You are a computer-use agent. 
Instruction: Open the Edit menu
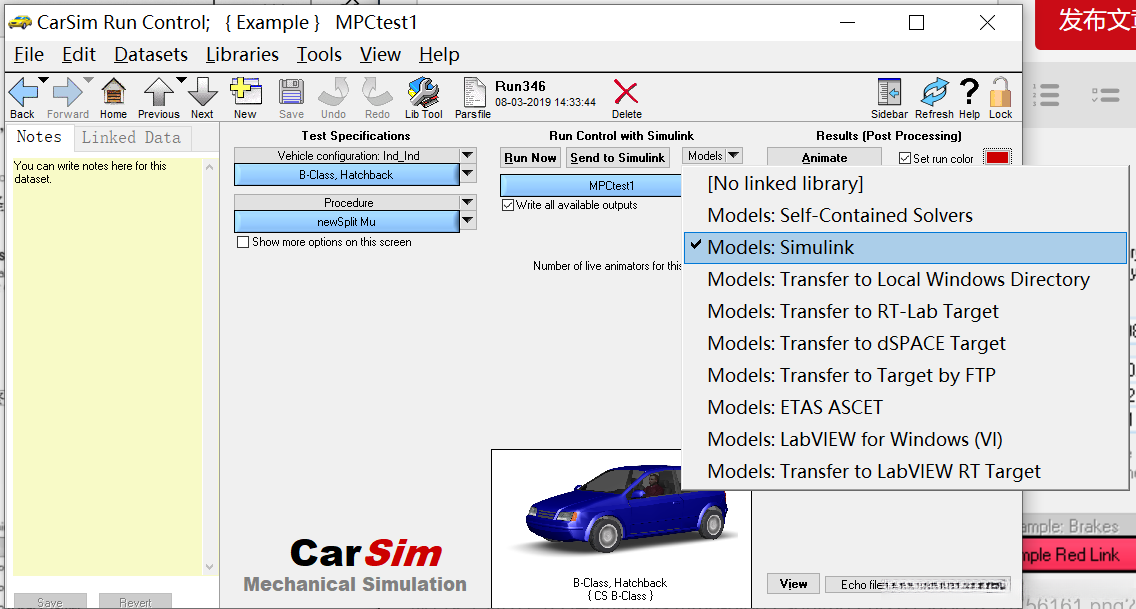78,55
